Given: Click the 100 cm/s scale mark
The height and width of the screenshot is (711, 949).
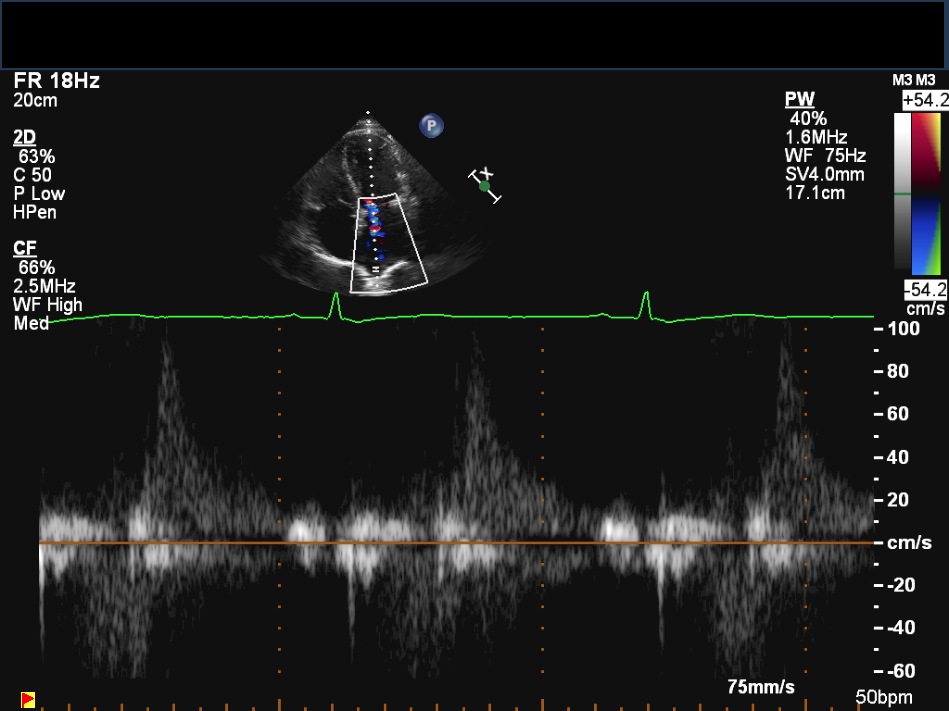Looking at the screenshot, I should [903, 329].
